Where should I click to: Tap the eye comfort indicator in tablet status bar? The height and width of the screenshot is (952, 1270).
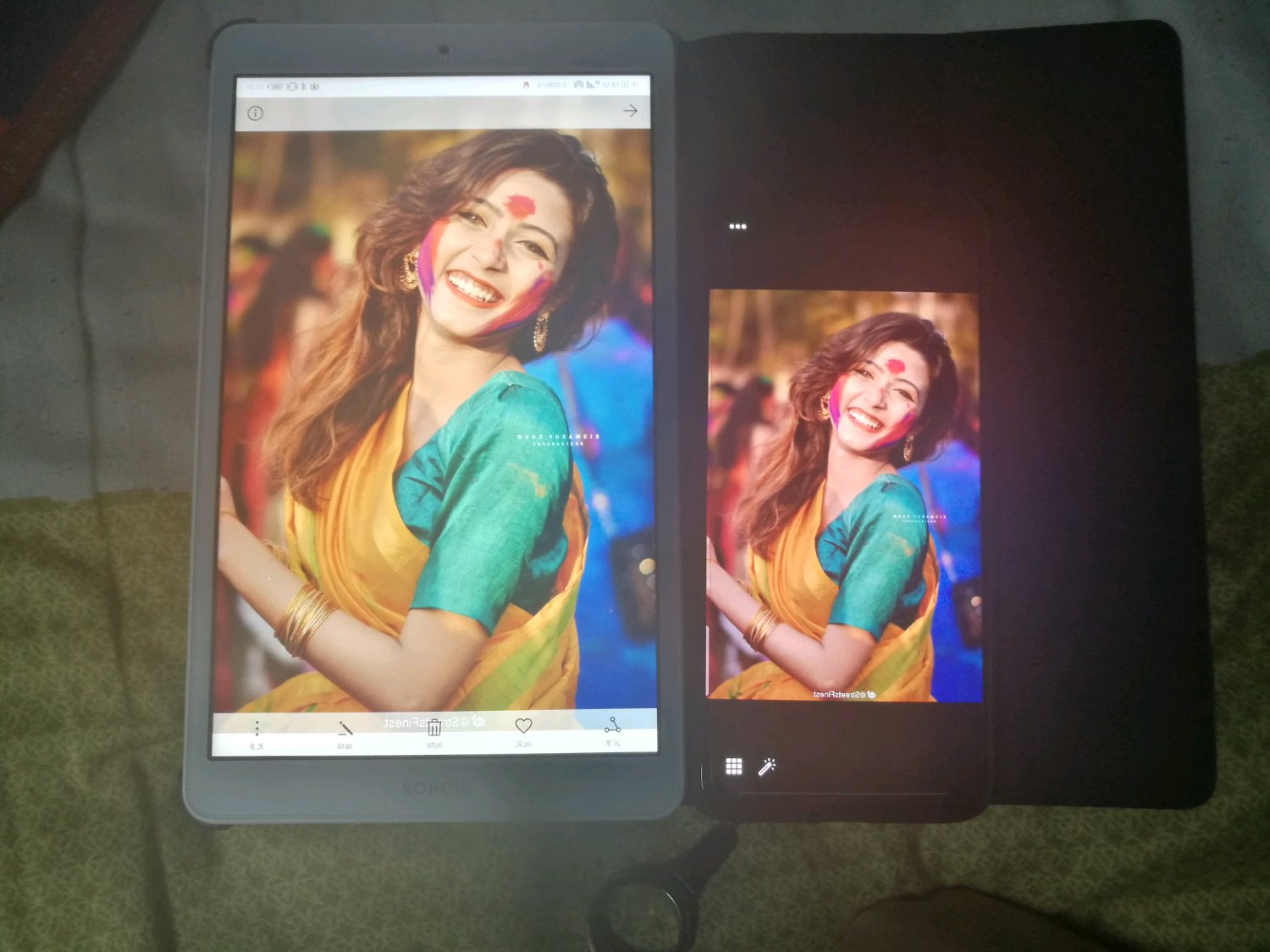[314, 86]
